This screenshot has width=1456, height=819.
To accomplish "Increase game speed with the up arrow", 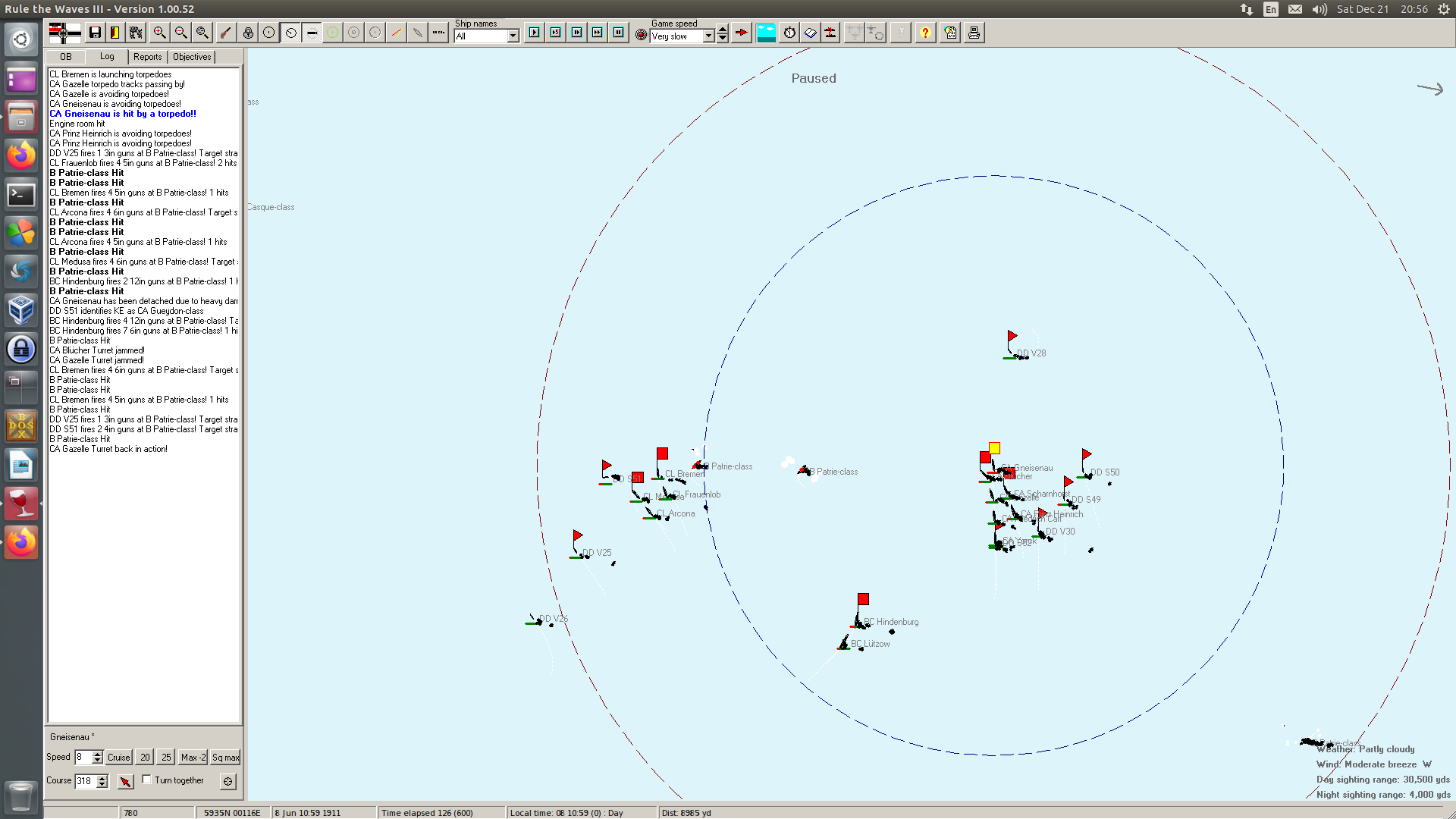I will tap(723, 30).
